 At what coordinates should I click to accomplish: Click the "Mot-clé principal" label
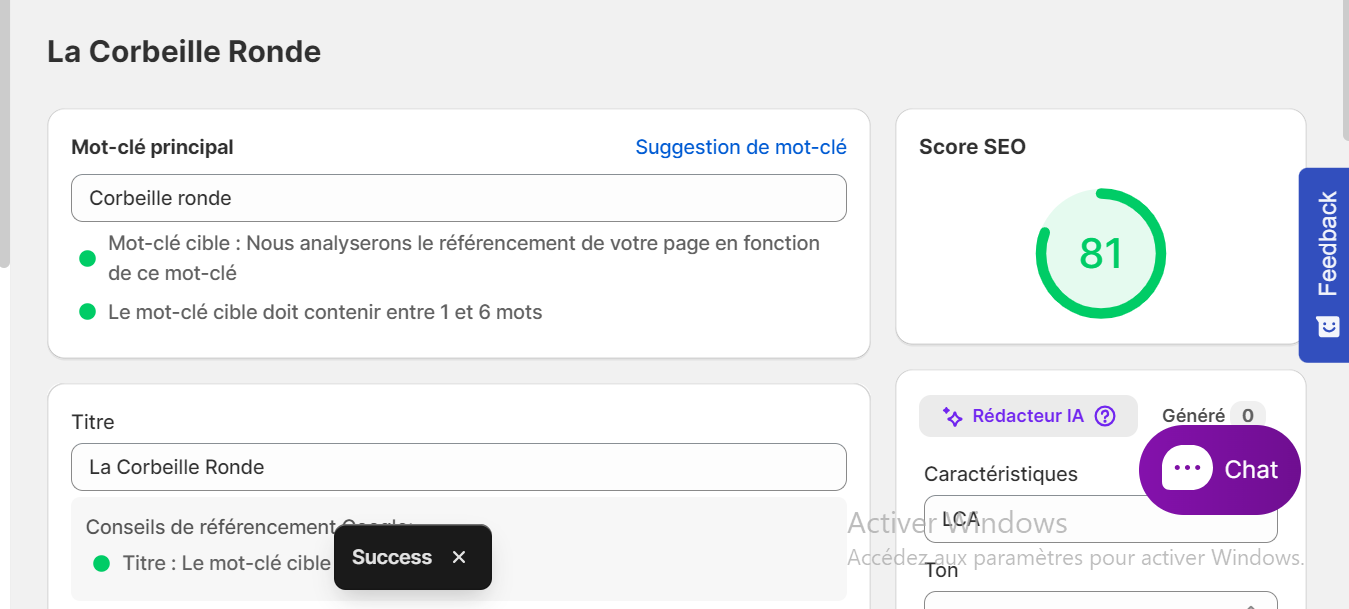tap(152, 147)
